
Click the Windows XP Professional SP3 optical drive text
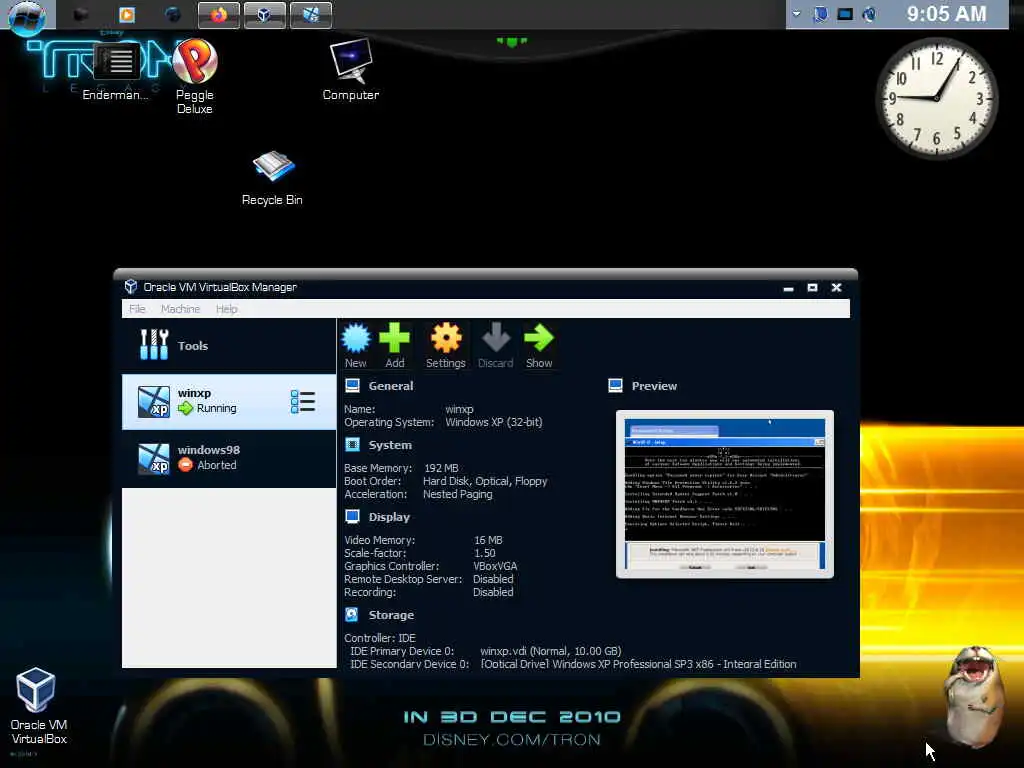(639, 664)
